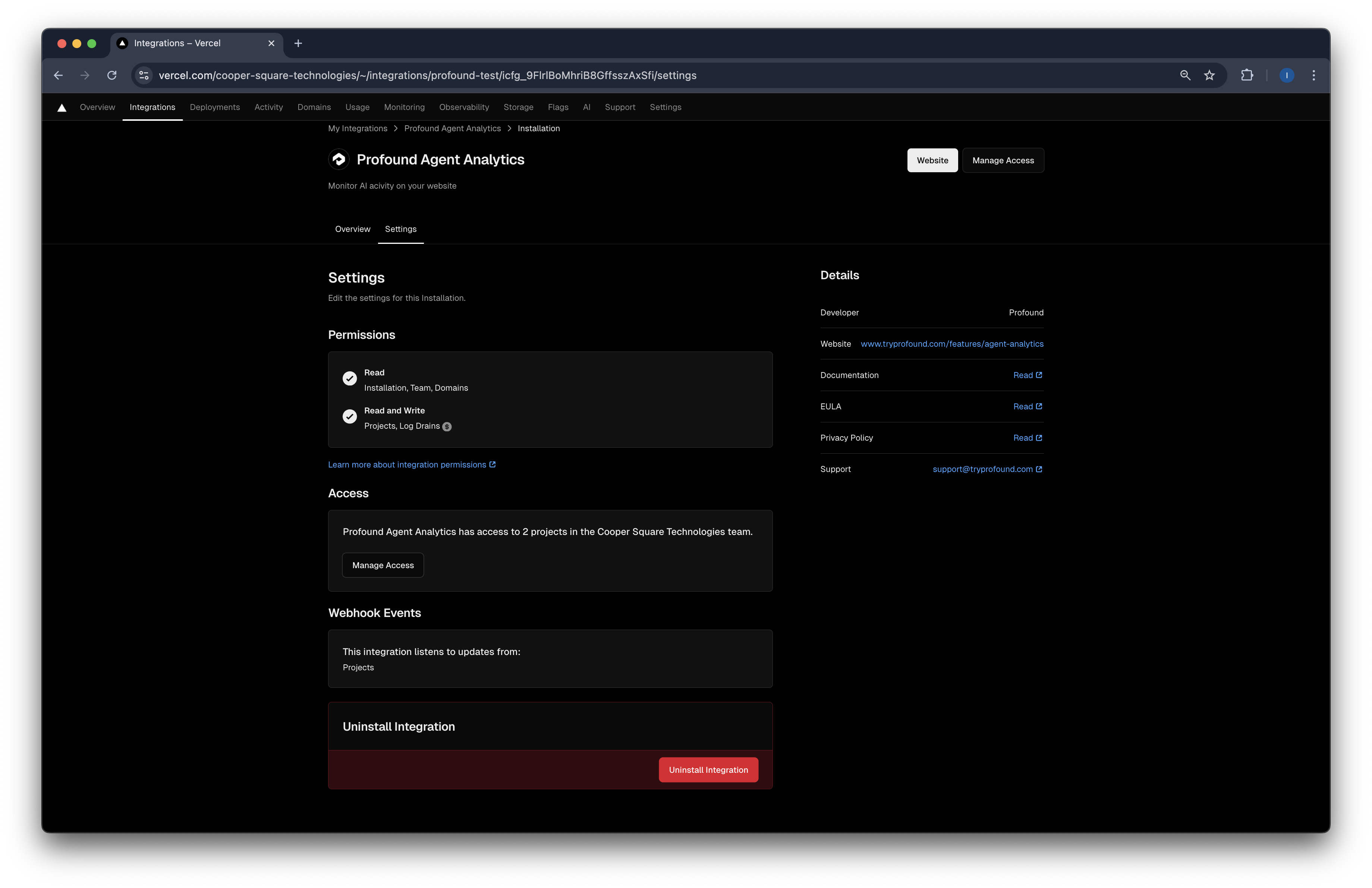Click the My Integrations breadcrumb
Viewport: 1372px width, 888px height.
(358, 129)
